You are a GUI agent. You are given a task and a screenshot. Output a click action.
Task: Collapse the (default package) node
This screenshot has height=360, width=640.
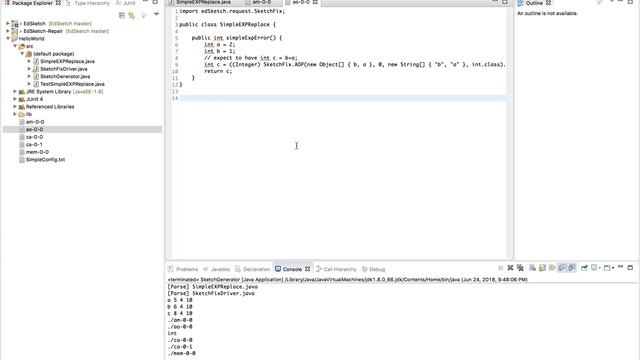tap(22, 53)
